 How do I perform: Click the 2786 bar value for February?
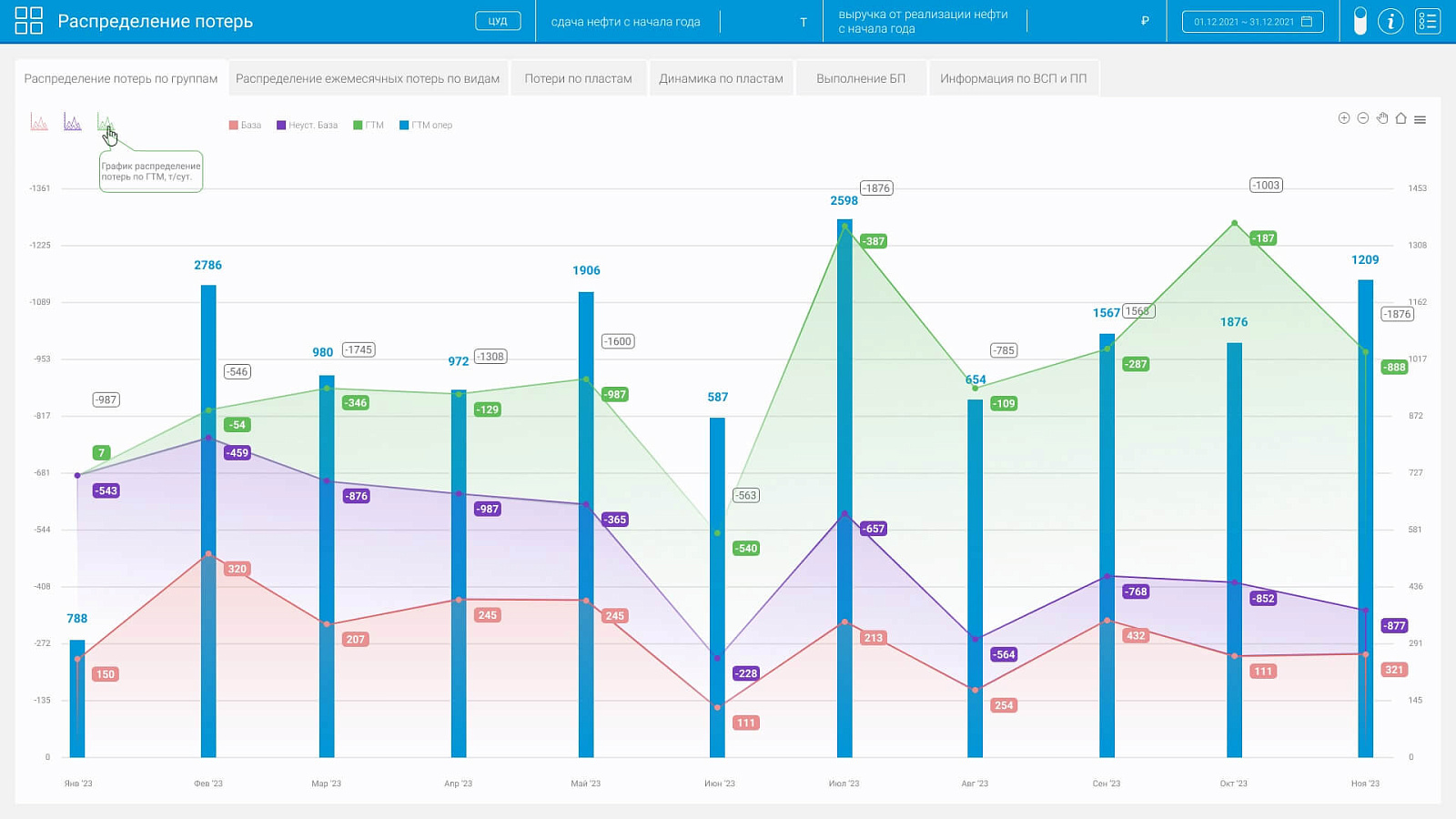[207, 265]
